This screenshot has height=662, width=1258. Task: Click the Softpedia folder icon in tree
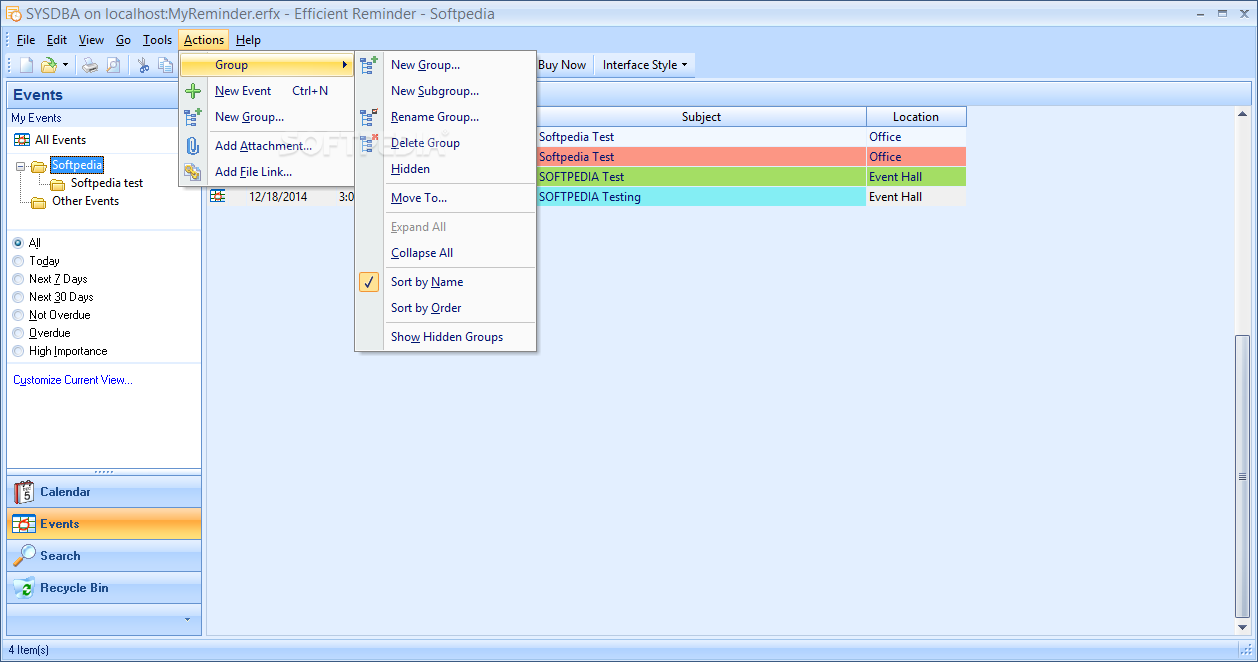(39, 166)
